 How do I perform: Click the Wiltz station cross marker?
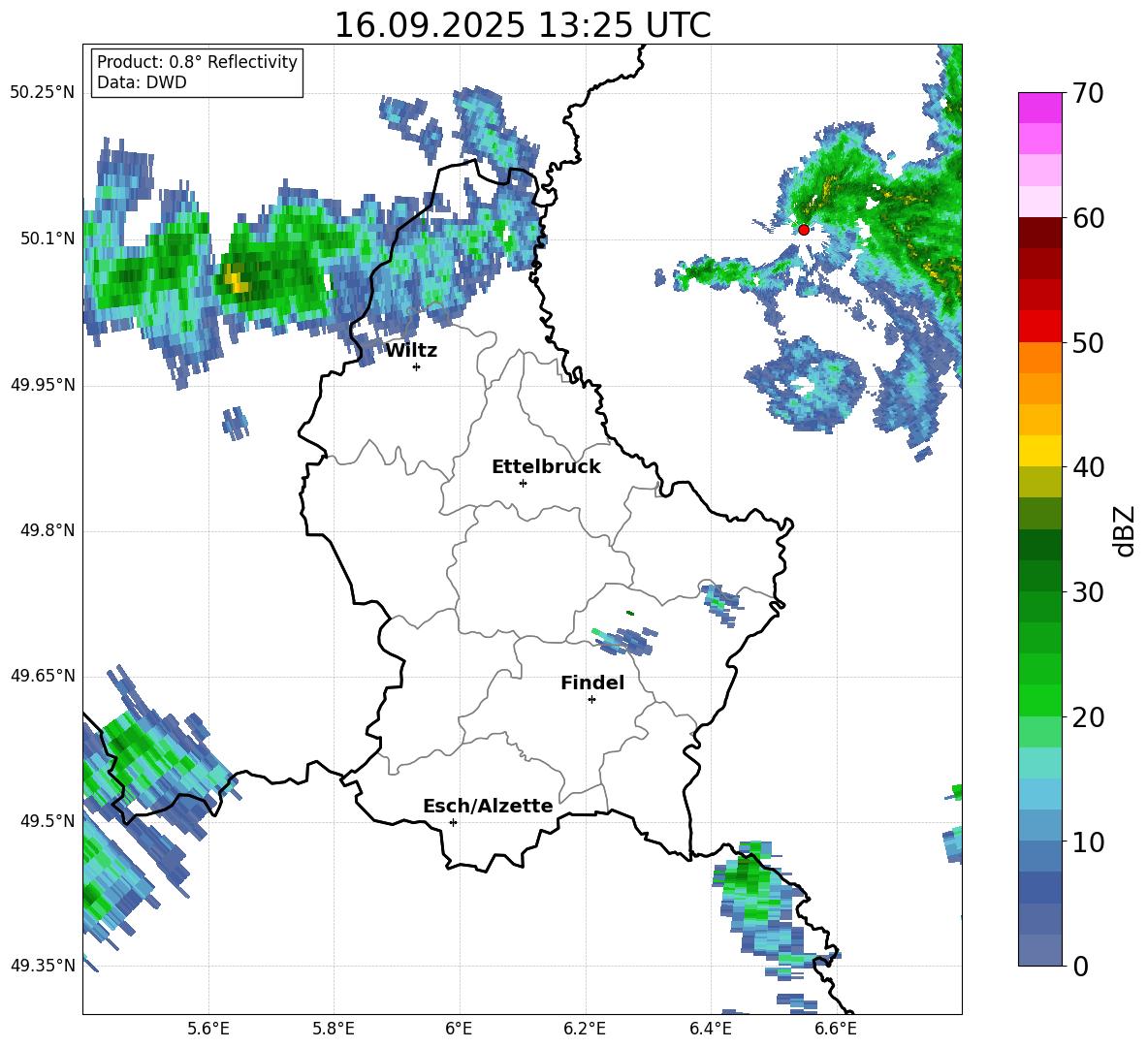pos(417,366)
